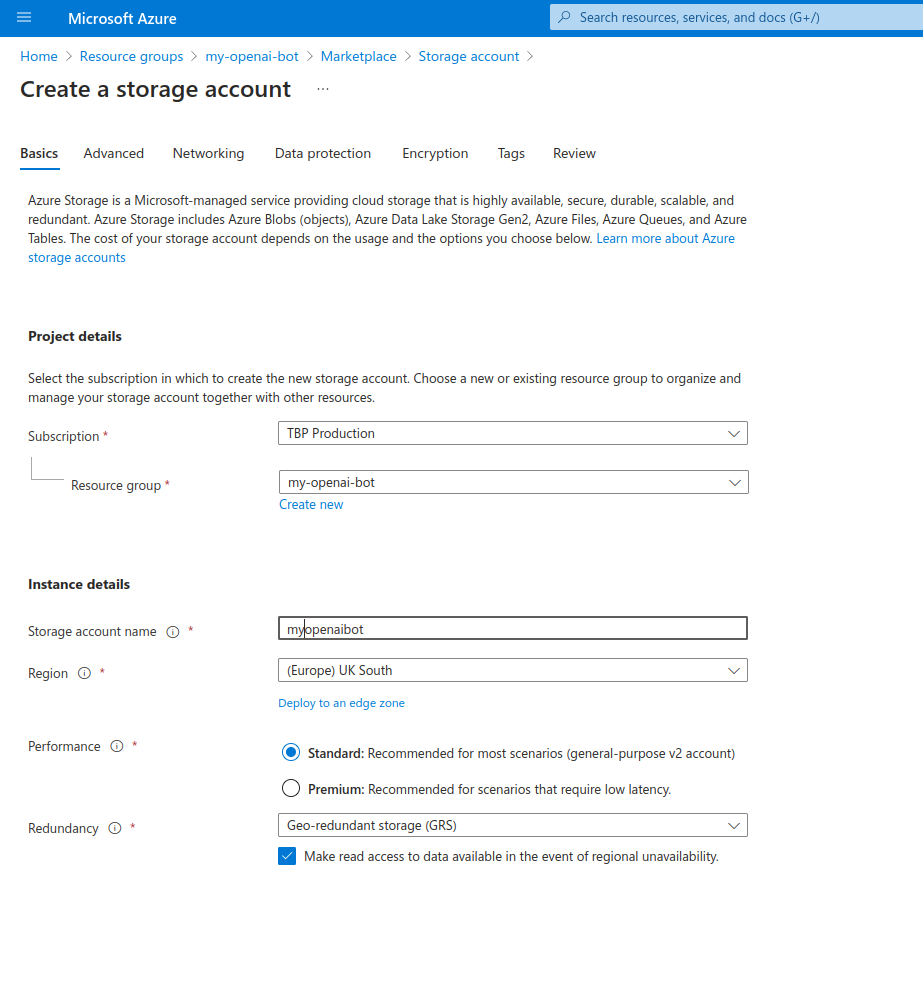Click the Instance details heading
This screenshot has width=923, height=987.
(79, 585)
